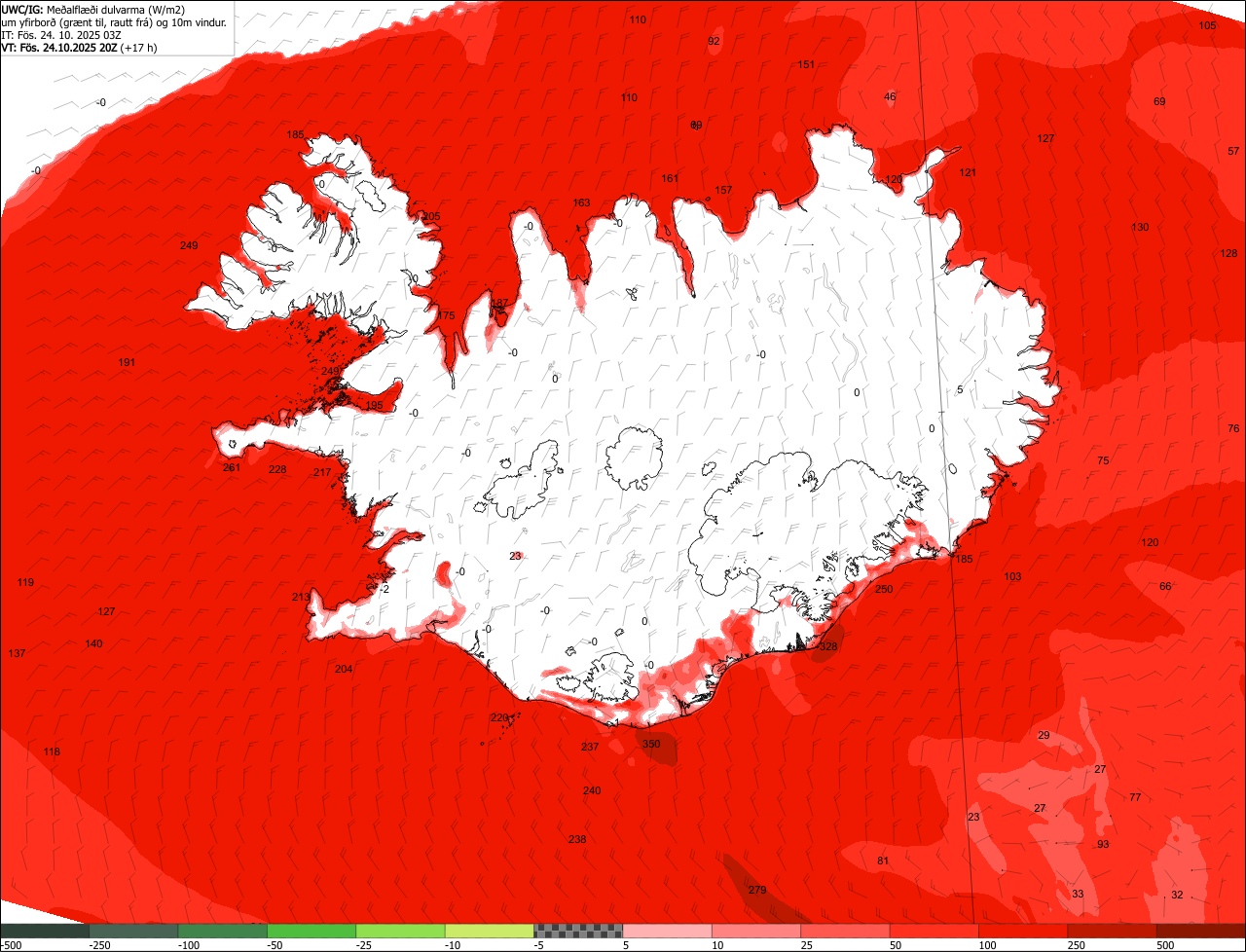Screen dimensions: 1246x952
Task: Select the pink swatch between 10 and 25
Action: pyautogui.click(x=756, y=931)
